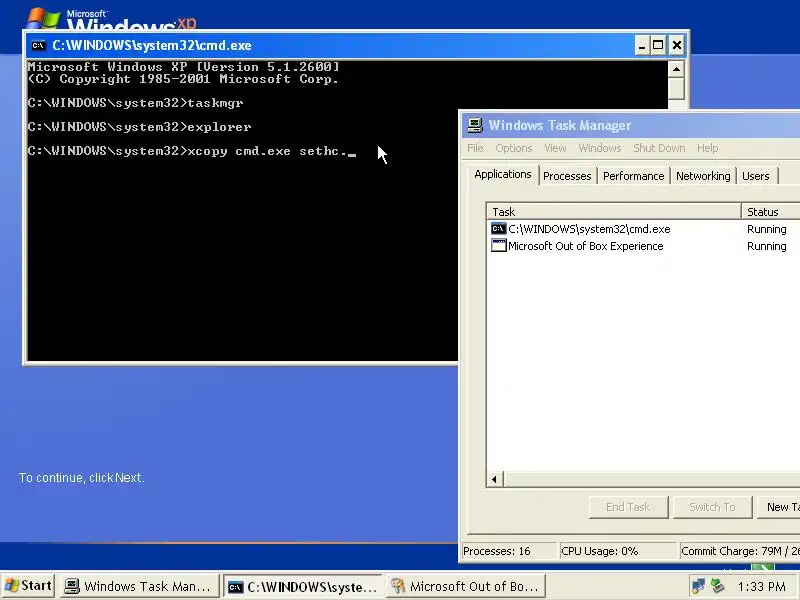Switch to the Networking tab
The width and height of the screenshot is (800, 600).
coord(703,176)
